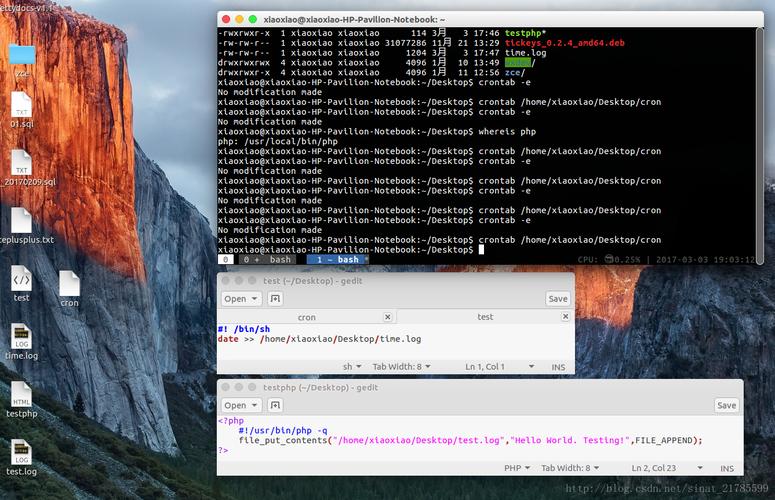Change the sh language mode dropdown
This screenshot has width=775, height=500.
[352, 367]
